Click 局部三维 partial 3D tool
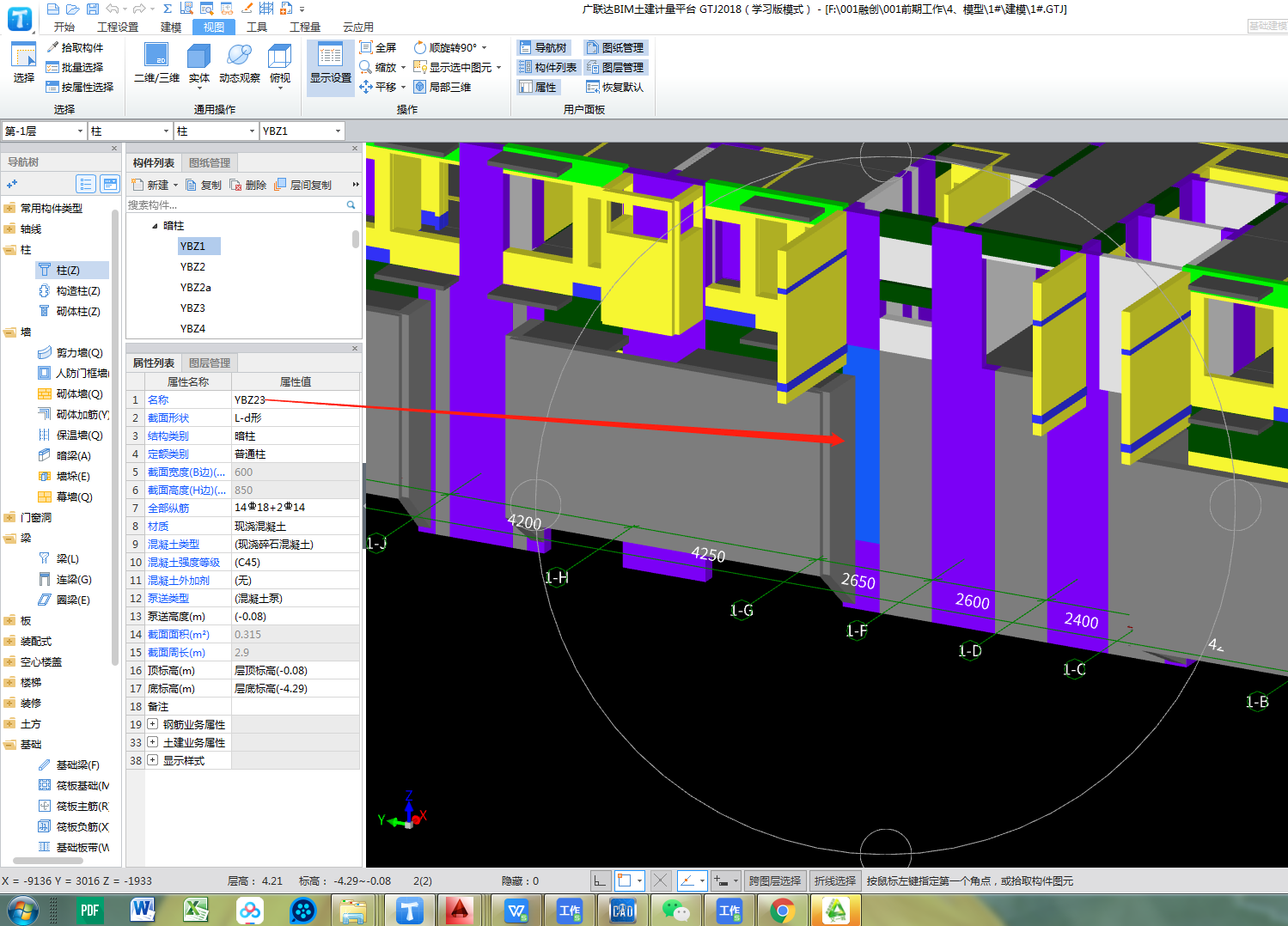The image size is (1288, 926). pos(443,87)
